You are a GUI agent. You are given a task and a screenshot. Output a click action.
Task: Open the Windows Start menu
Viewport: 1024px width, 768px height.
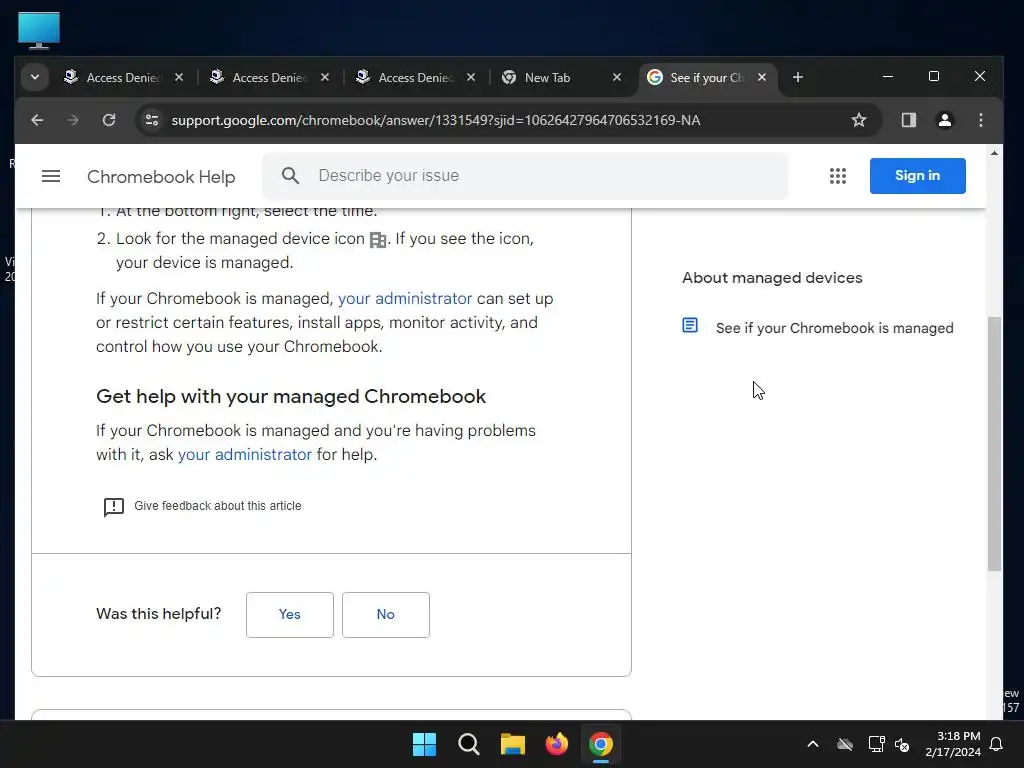(x=424, y=744)
